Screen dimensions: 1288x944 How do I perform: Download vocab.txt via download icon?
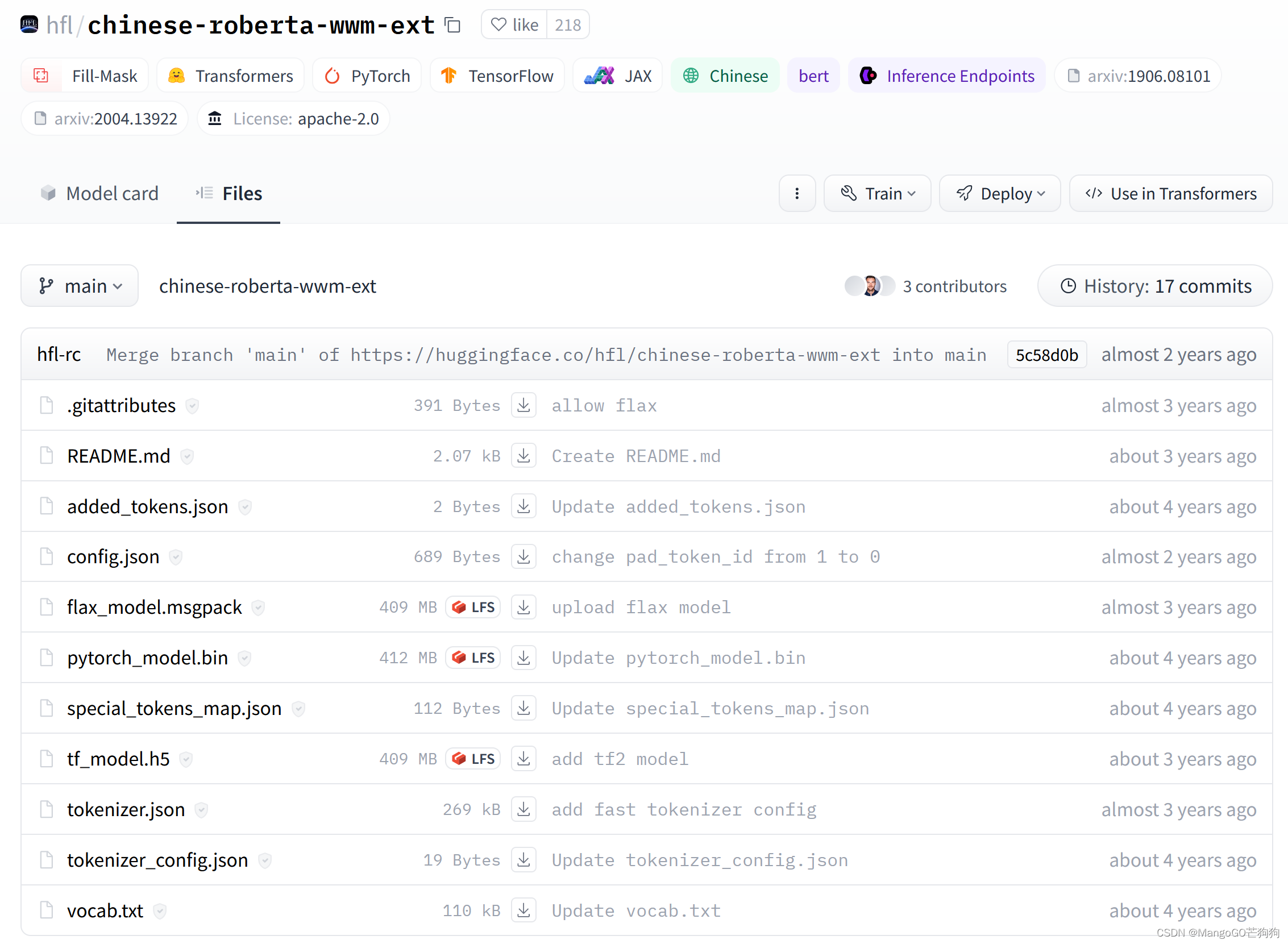pos(523,910)
